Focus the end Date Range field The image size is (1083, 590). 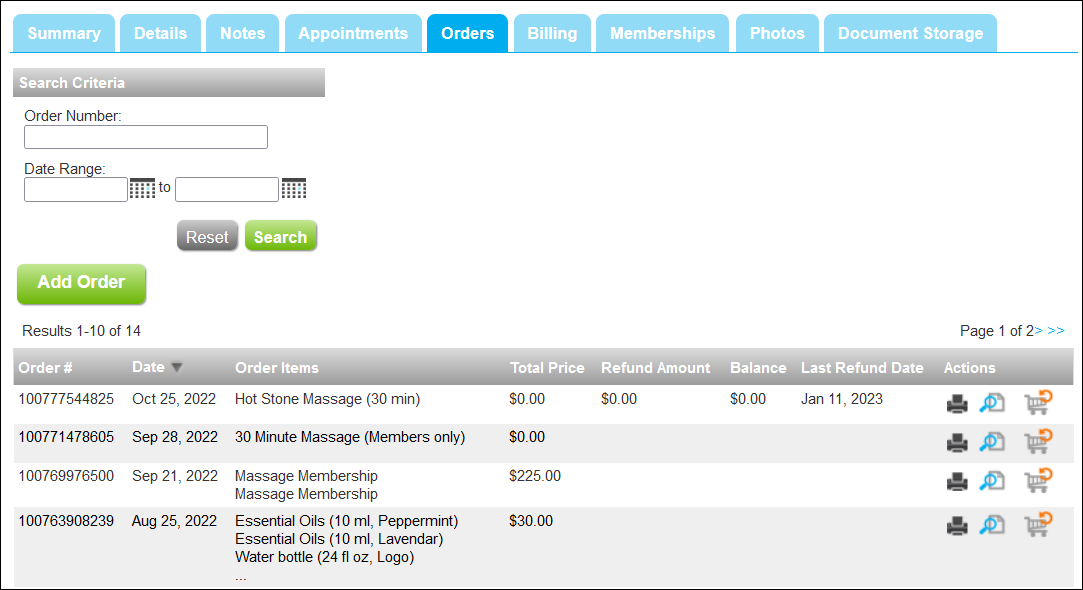227,189
